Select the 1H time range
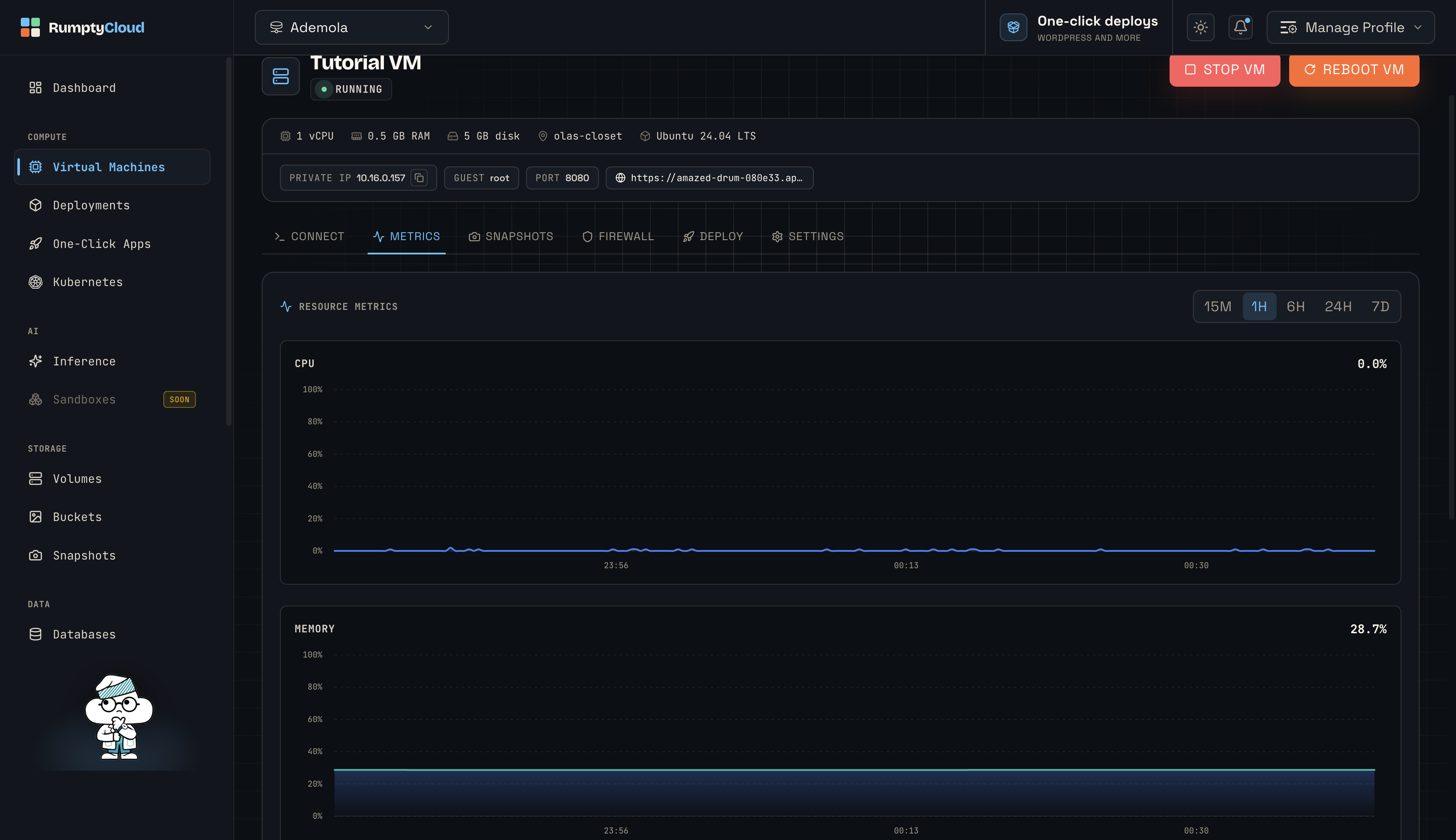Screen dimensions: 1456x840 pyautogui.click(x=1259, y=306)
